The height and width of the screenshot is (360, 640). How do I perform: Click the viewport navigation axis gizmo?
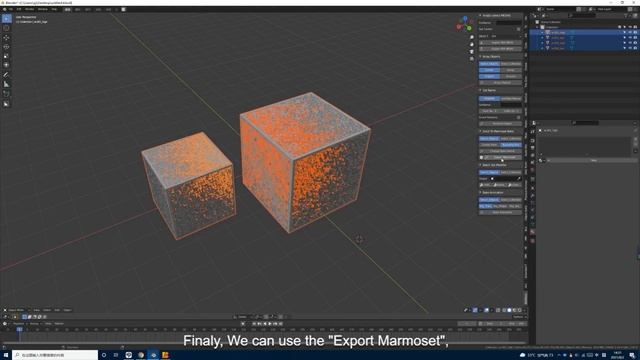pyautogui.click(x=464, y=24)
